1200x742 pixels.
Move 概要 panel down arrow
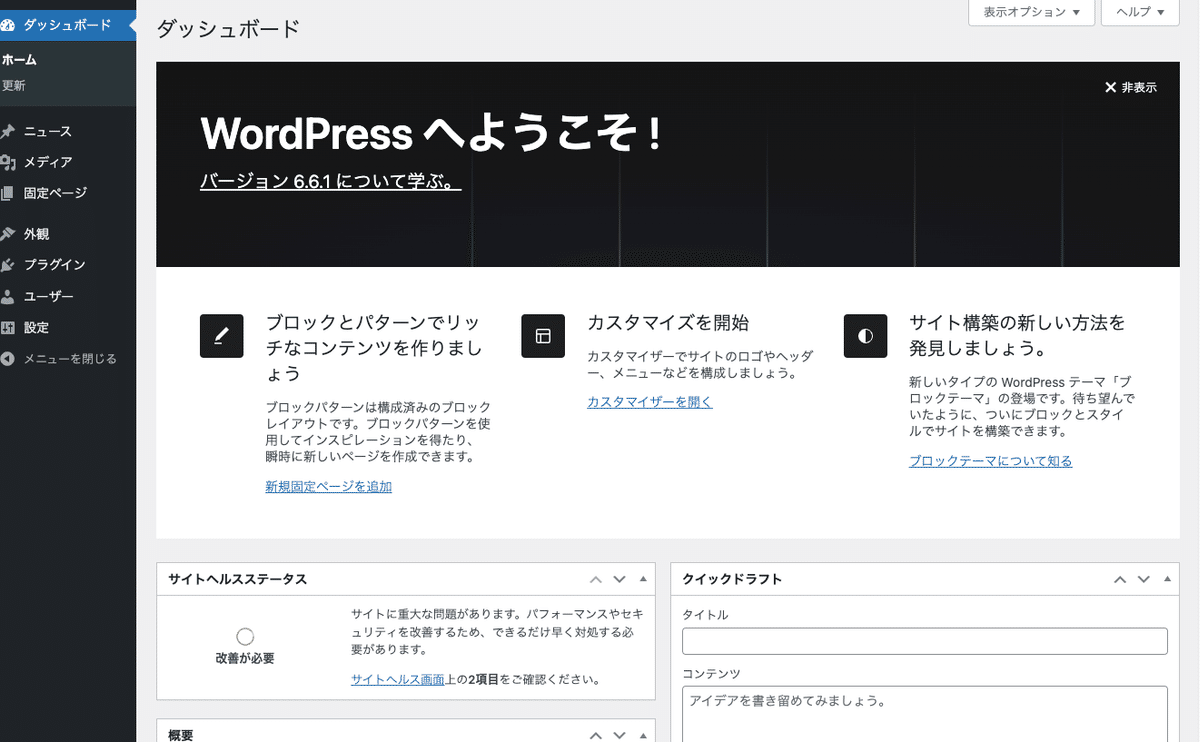pyautogui.click(x=619, y=735)
